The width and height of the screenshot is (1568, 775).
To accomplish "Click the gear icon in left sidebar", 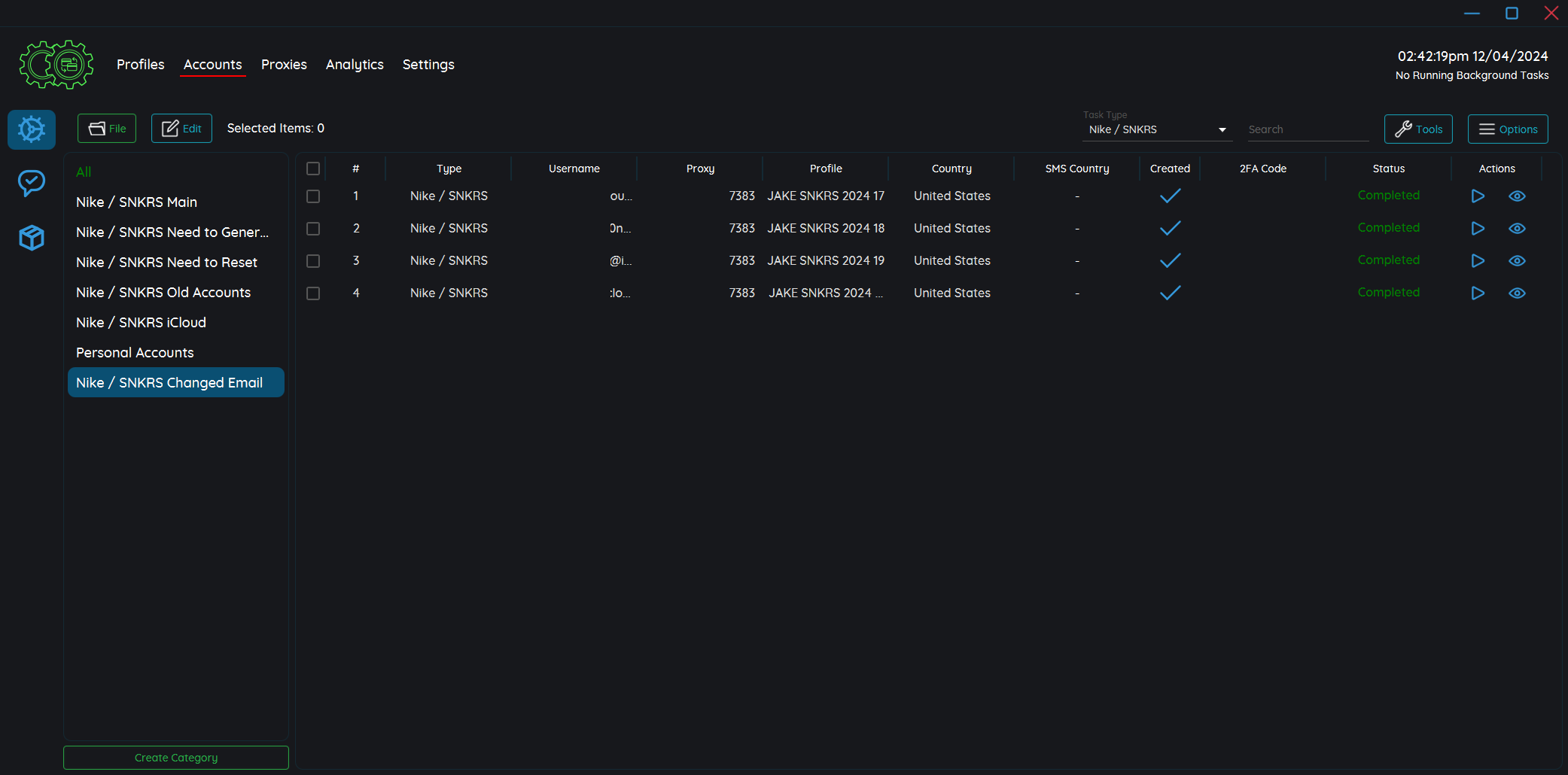I will coord(32,129).
